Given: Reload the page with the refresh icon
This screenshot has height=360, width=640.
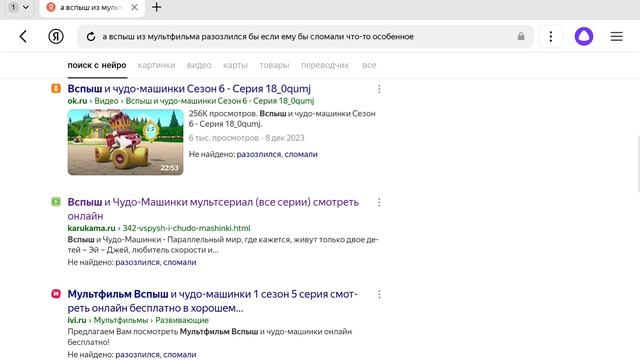Looking at the screenshot, I should coord(91,37).
